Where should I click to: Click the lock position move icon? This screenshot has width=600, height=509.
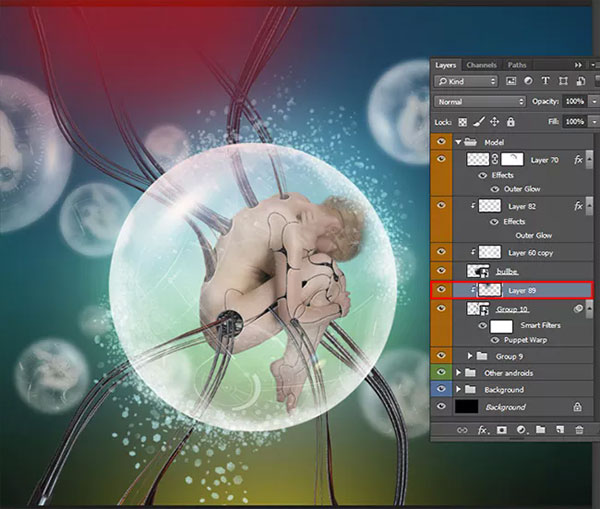494,122
